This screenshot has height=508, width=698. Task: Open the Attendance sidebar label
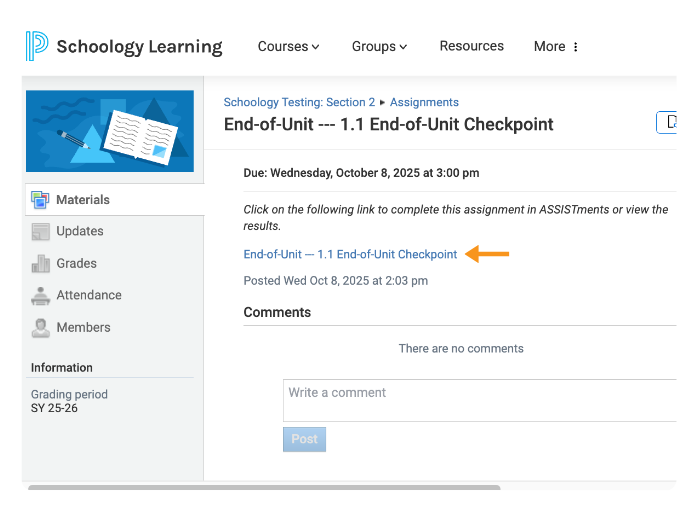click(x=89, y=295)
